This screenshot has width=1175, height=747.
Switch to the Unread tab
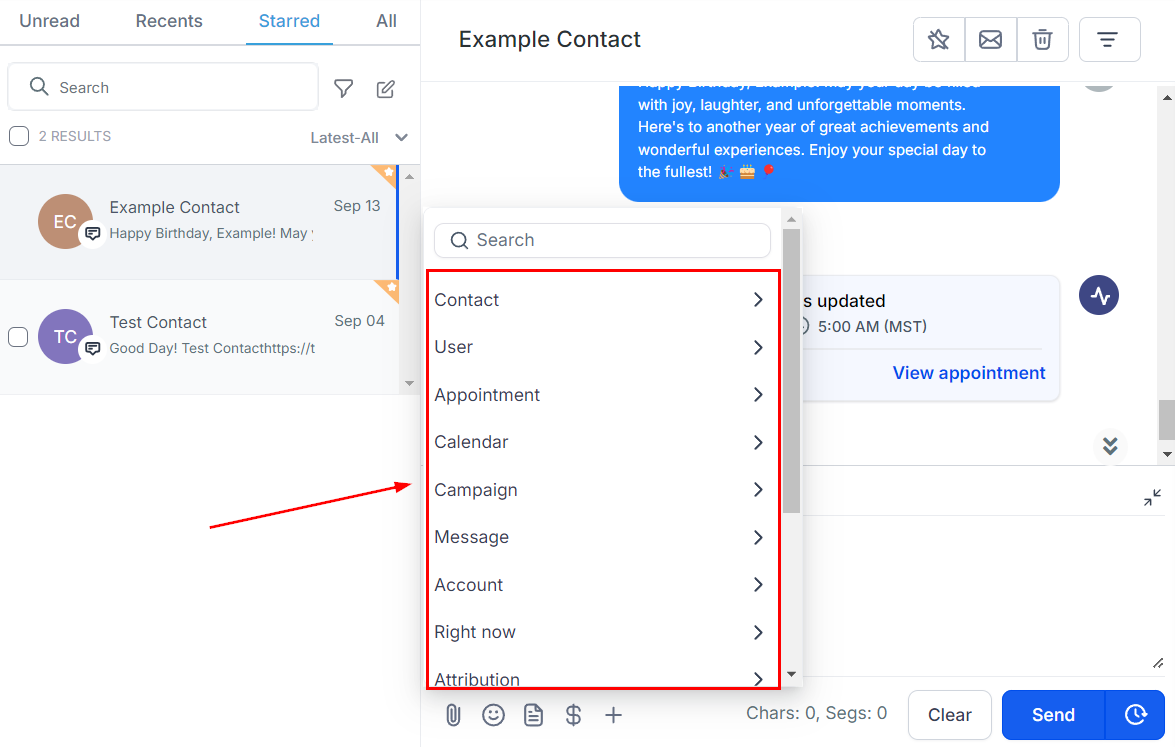[49, 21]
